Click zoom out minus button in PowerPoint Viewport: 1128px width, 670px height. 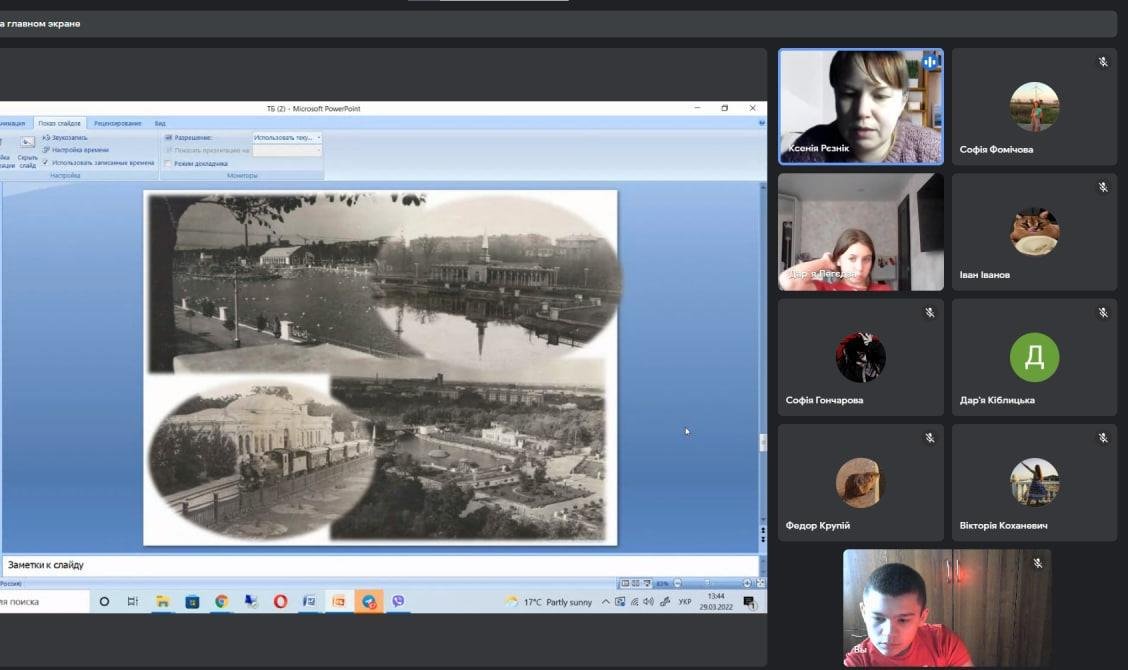677,583
